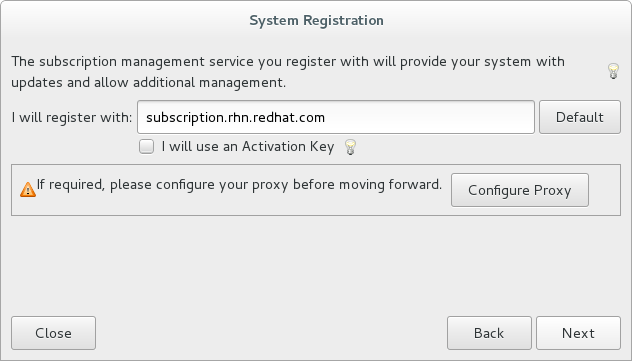Click the subscription.rhn.redhat.com text in the field
This screenshot has width=632, height=361.
[235, 118]
